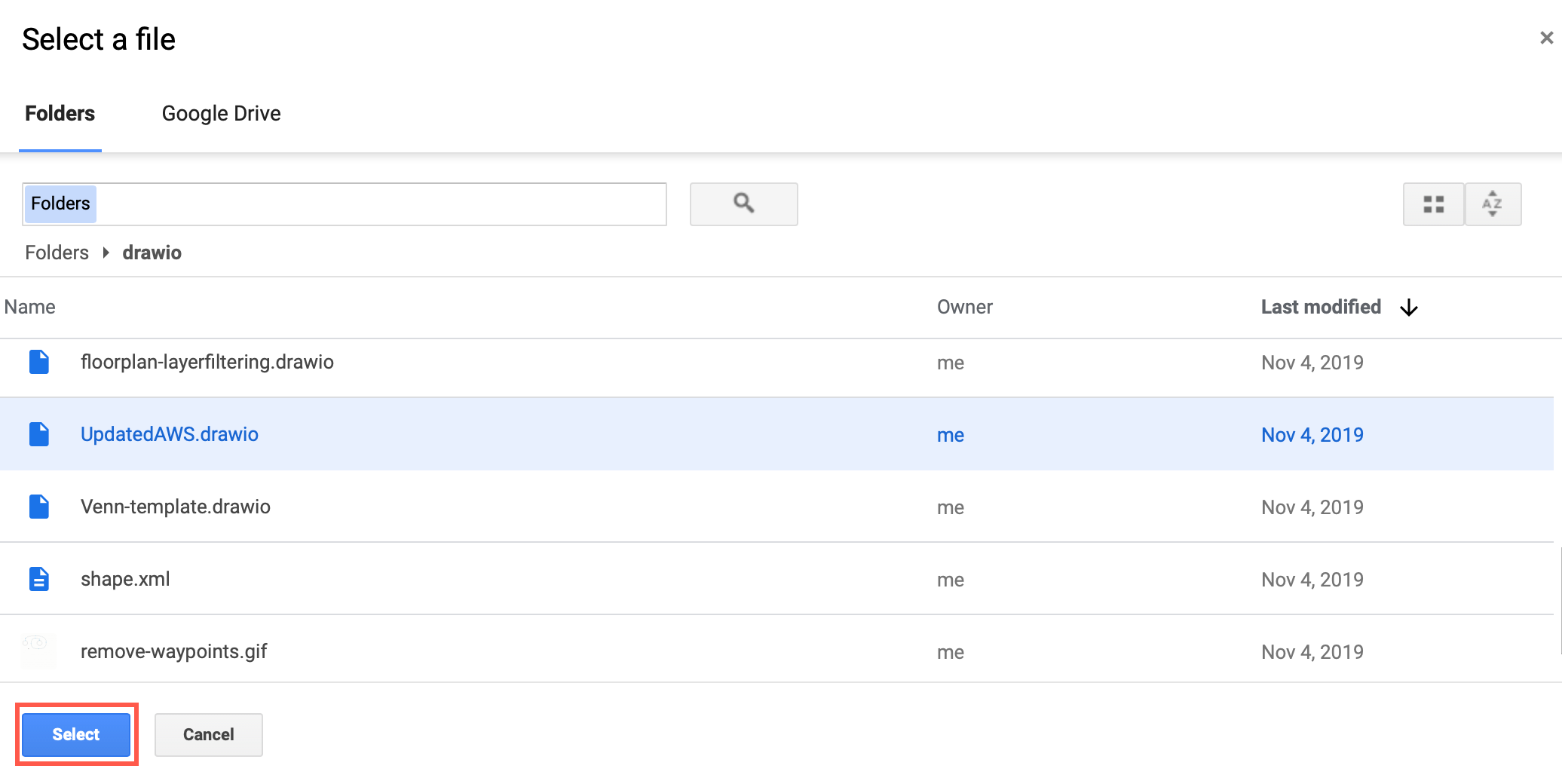Click the A-Z sort icon
1562x784 pixels.
(1493, 204)
